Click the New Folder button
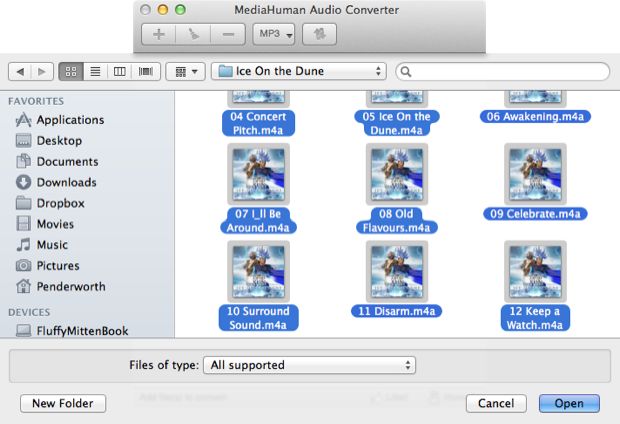 click(x=62, y=404)
